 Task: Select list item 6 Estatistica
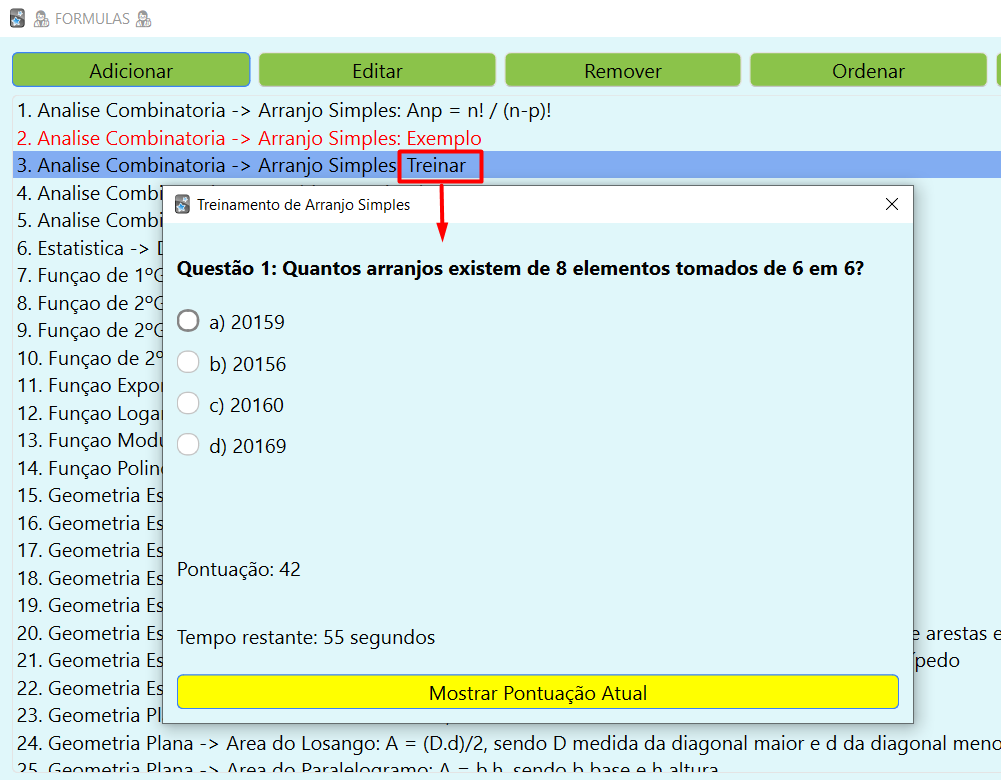(90, 248)
